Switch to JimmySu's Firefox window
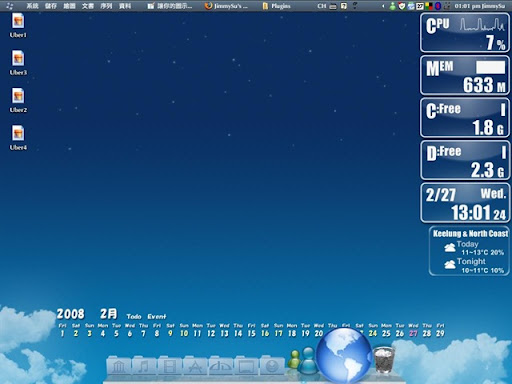The image size is (512, 384). point(226,6)
